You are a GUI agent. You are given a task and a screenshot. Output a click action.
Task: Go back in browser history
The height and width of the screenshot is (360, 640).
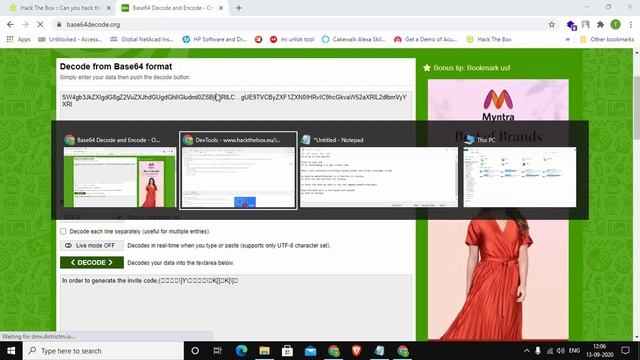pyautogui.click(x=10, y=24)
